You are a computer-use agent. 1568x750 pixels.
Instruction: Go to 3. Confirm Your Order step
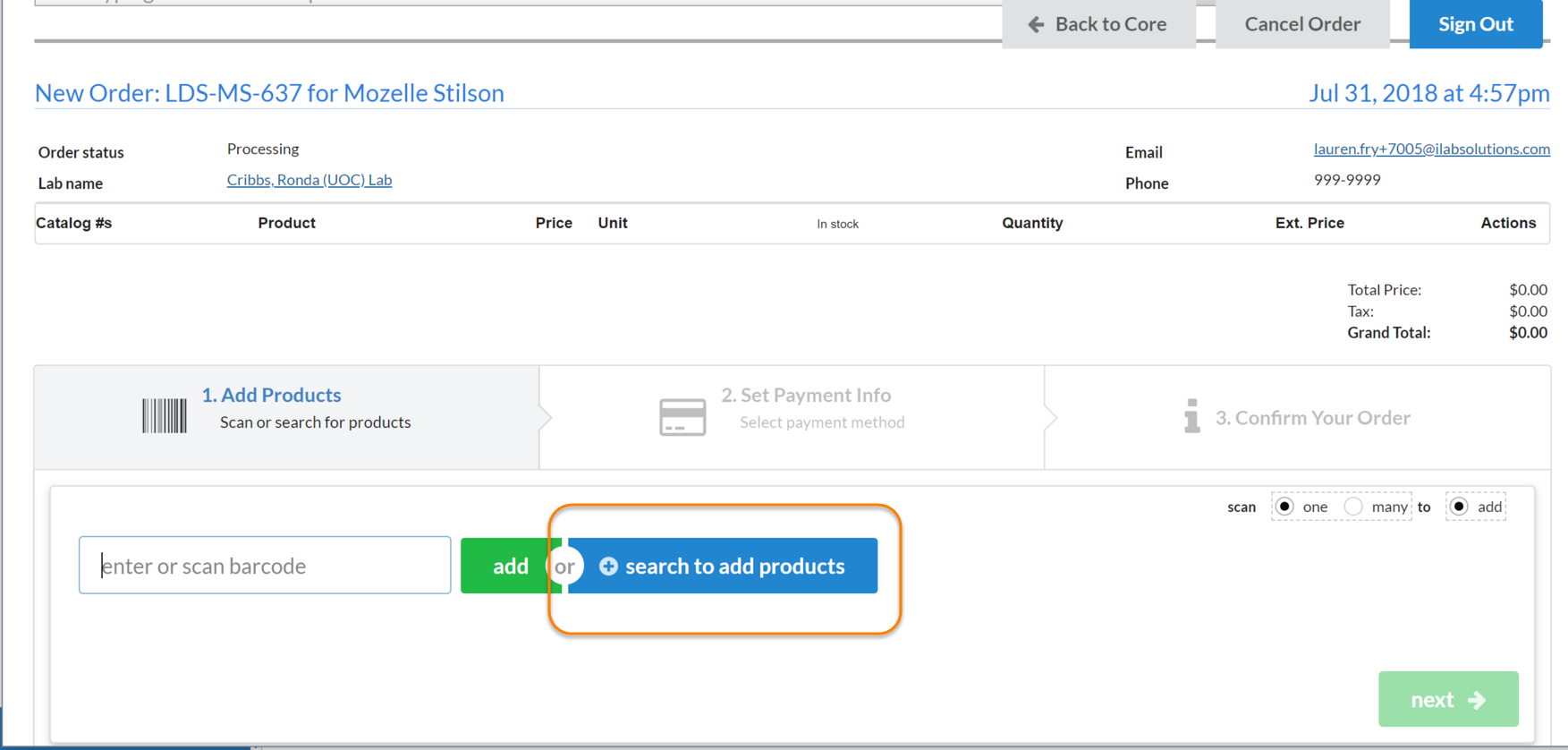click(x=1311, y=418)
